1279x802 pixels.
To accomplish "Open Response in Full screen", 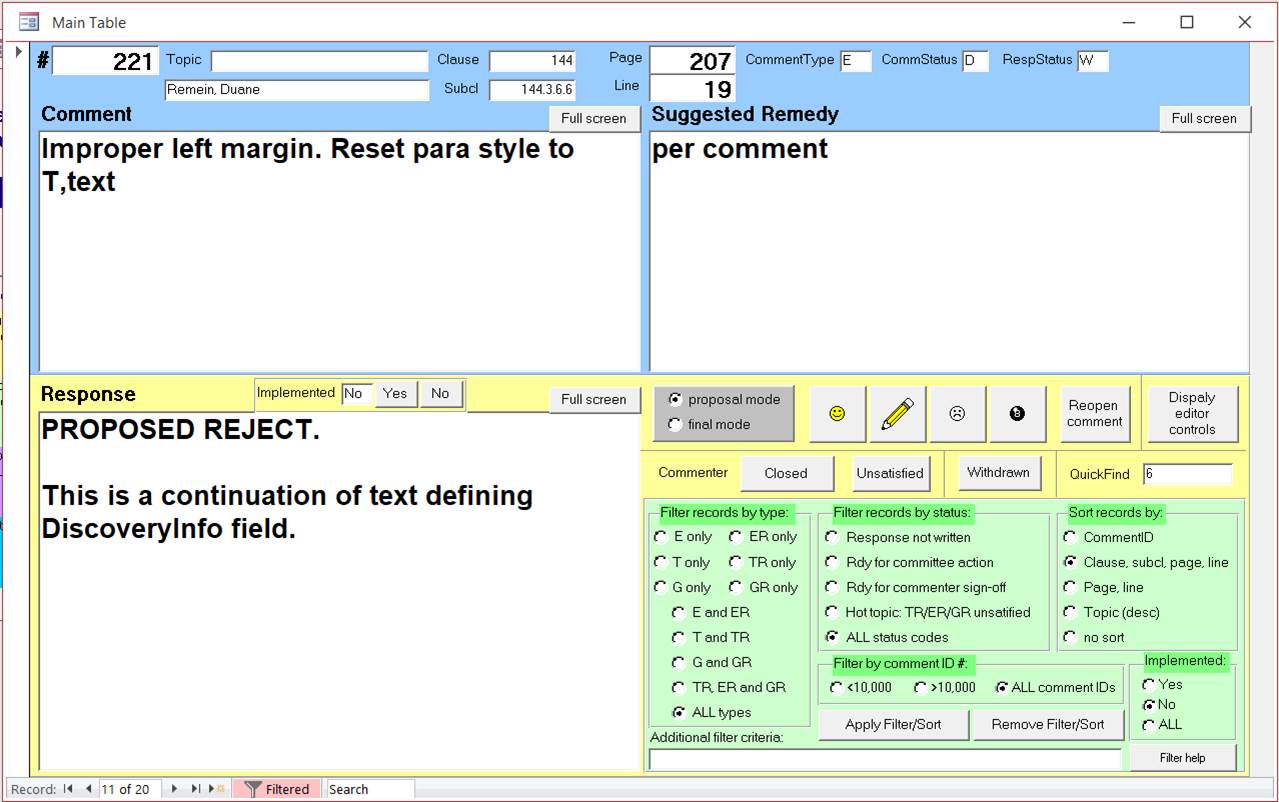I will 594,399.
